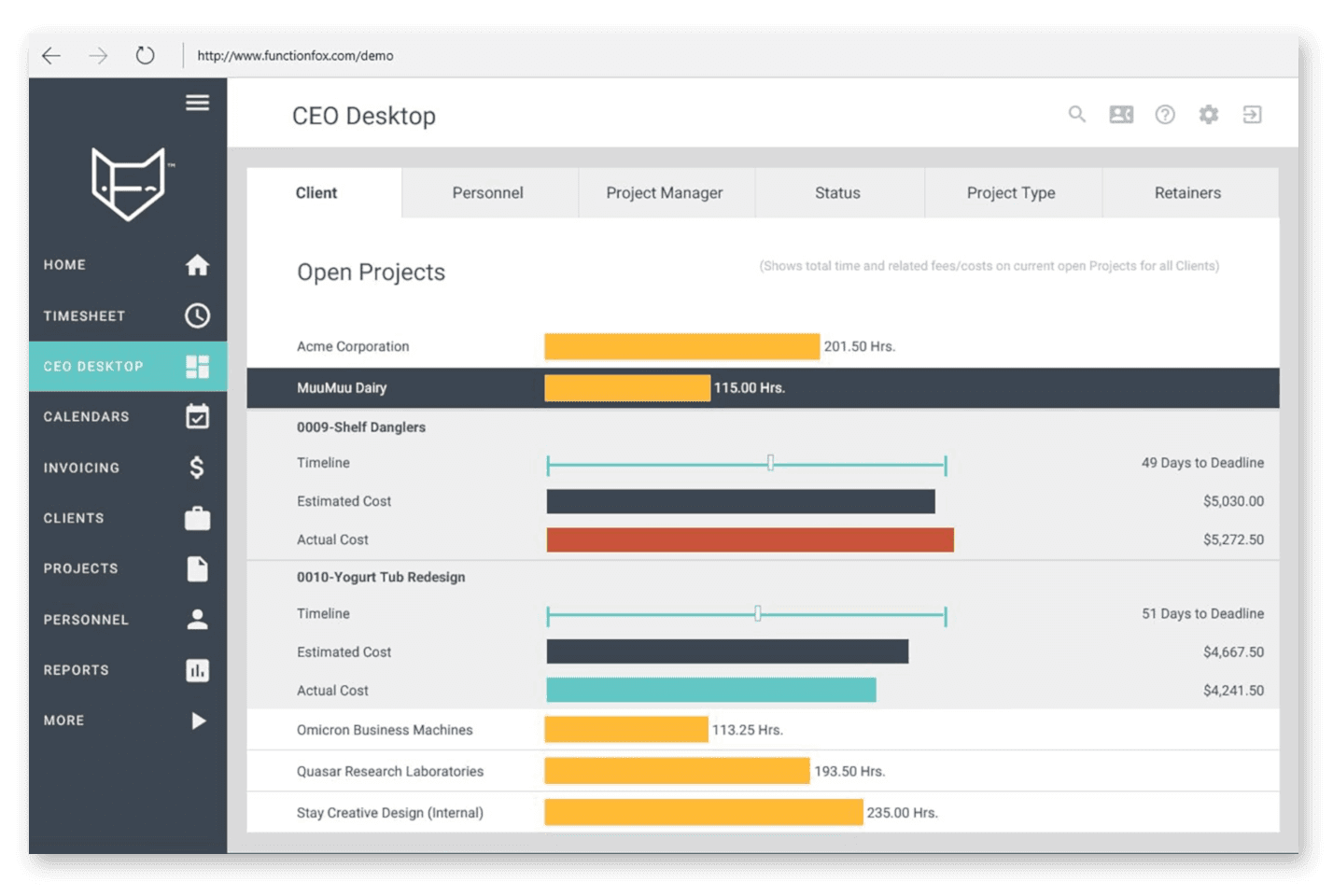Click the "51 Days to Deadline" text

click(x=1202, y=614)
